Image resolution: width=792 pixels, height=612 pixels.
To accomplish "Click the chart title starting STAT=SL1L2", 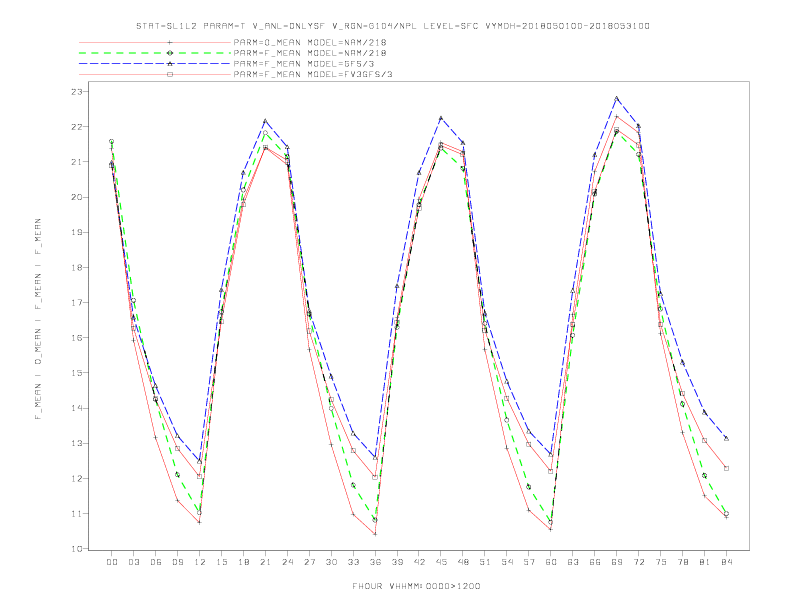I will coord(393,26).
